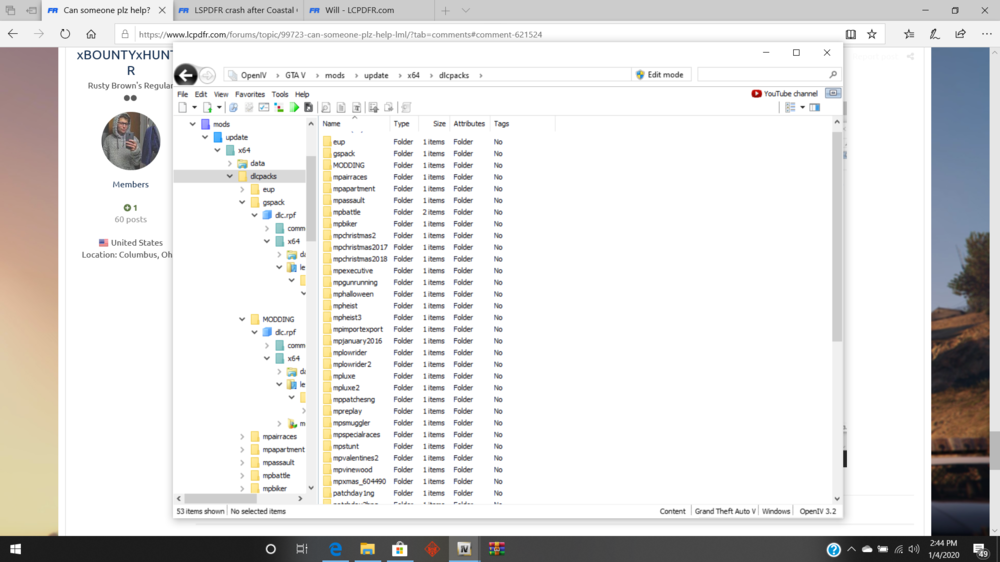Viewport: 1000px width, 562px height.
Task: Switch to LSPDFR crash browser tab
Action: pos(237,10)
